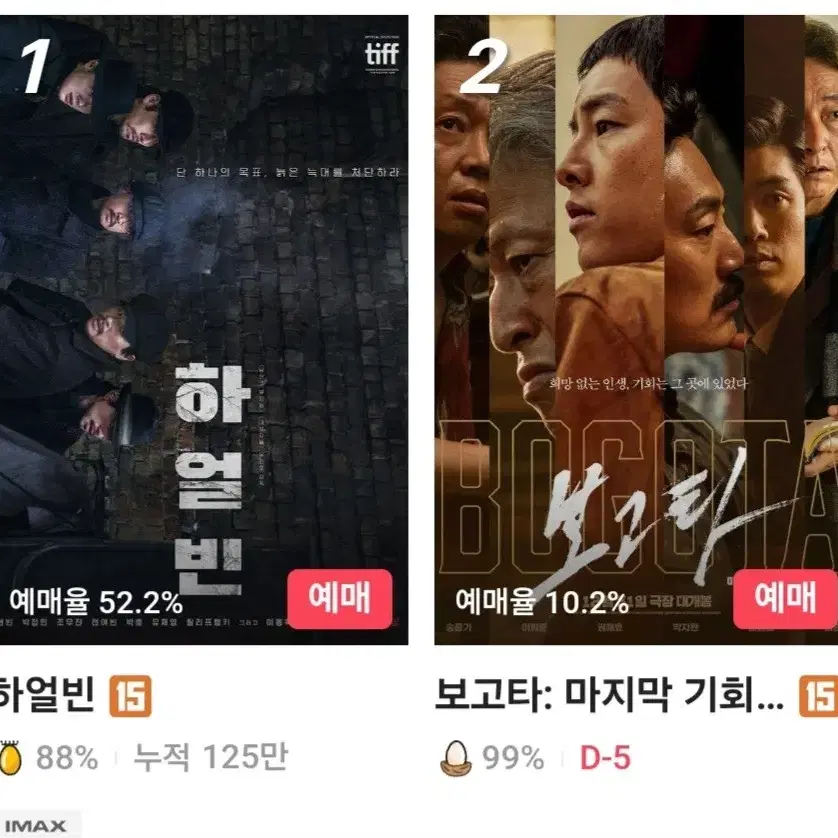Click the rank number 1 on poster
Image resolution: width=838 pixels, height=838 pixels.
pyautogui.click(x=35, y=66)
